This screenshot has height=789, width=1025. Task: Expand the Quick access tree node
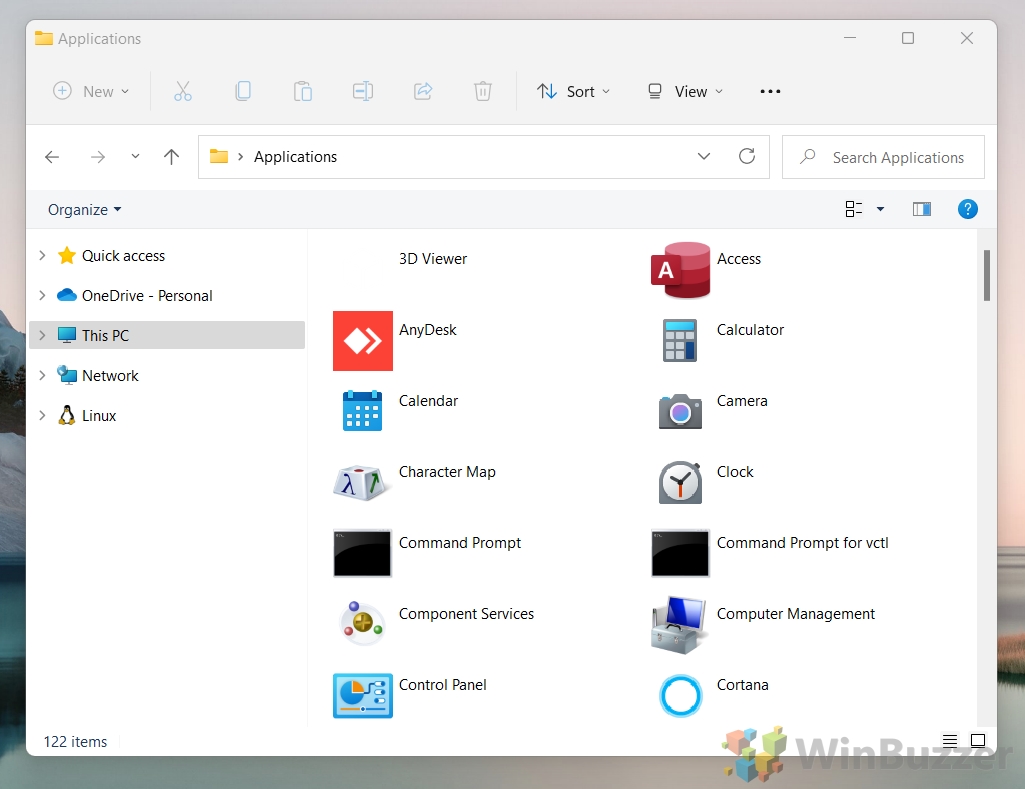[42, 256]
